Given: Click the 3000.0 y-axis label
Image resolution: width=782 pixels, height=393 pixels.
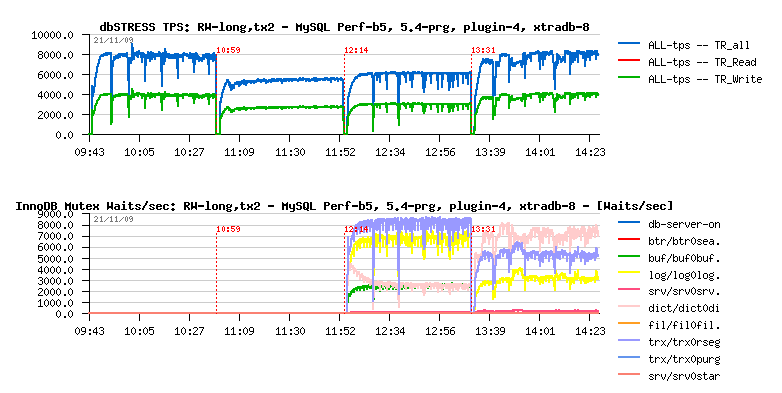Looking at the screenshot, I should pos(55,281).
